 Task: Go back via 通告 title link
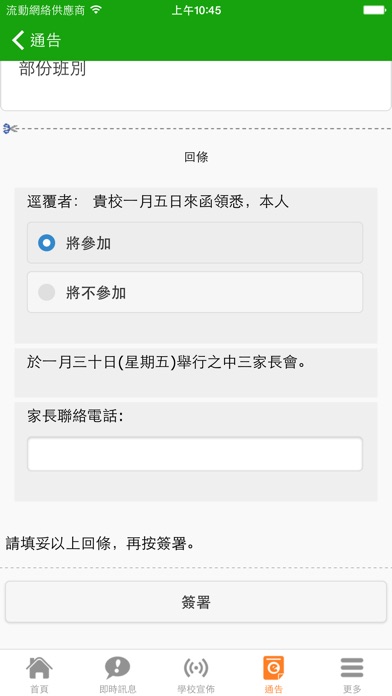[45, 40]
